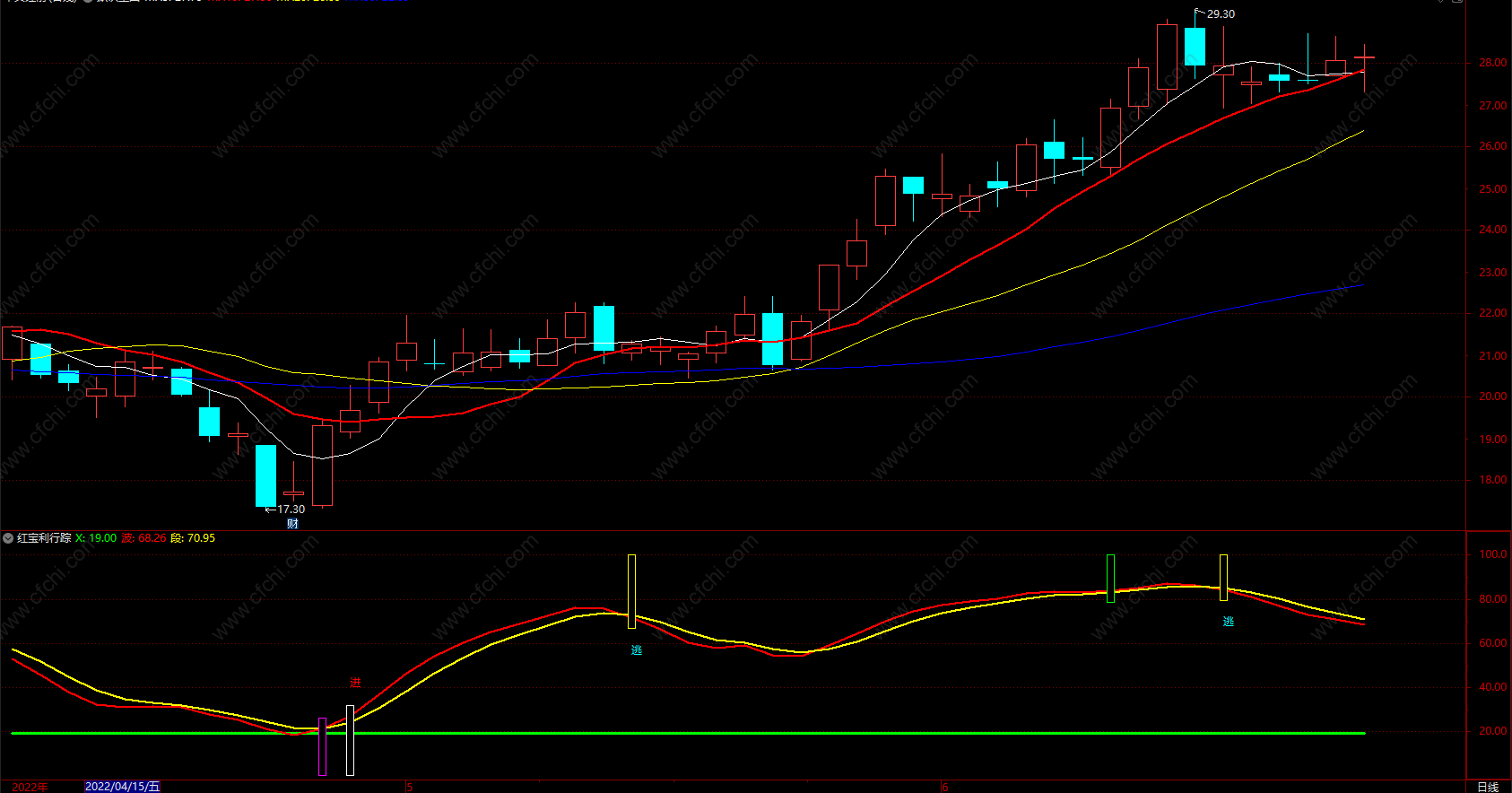The height and width of the screenshot is (793, 1512).
Task: Click the 段: 70.95 indicator value
Action: [193, 538]
